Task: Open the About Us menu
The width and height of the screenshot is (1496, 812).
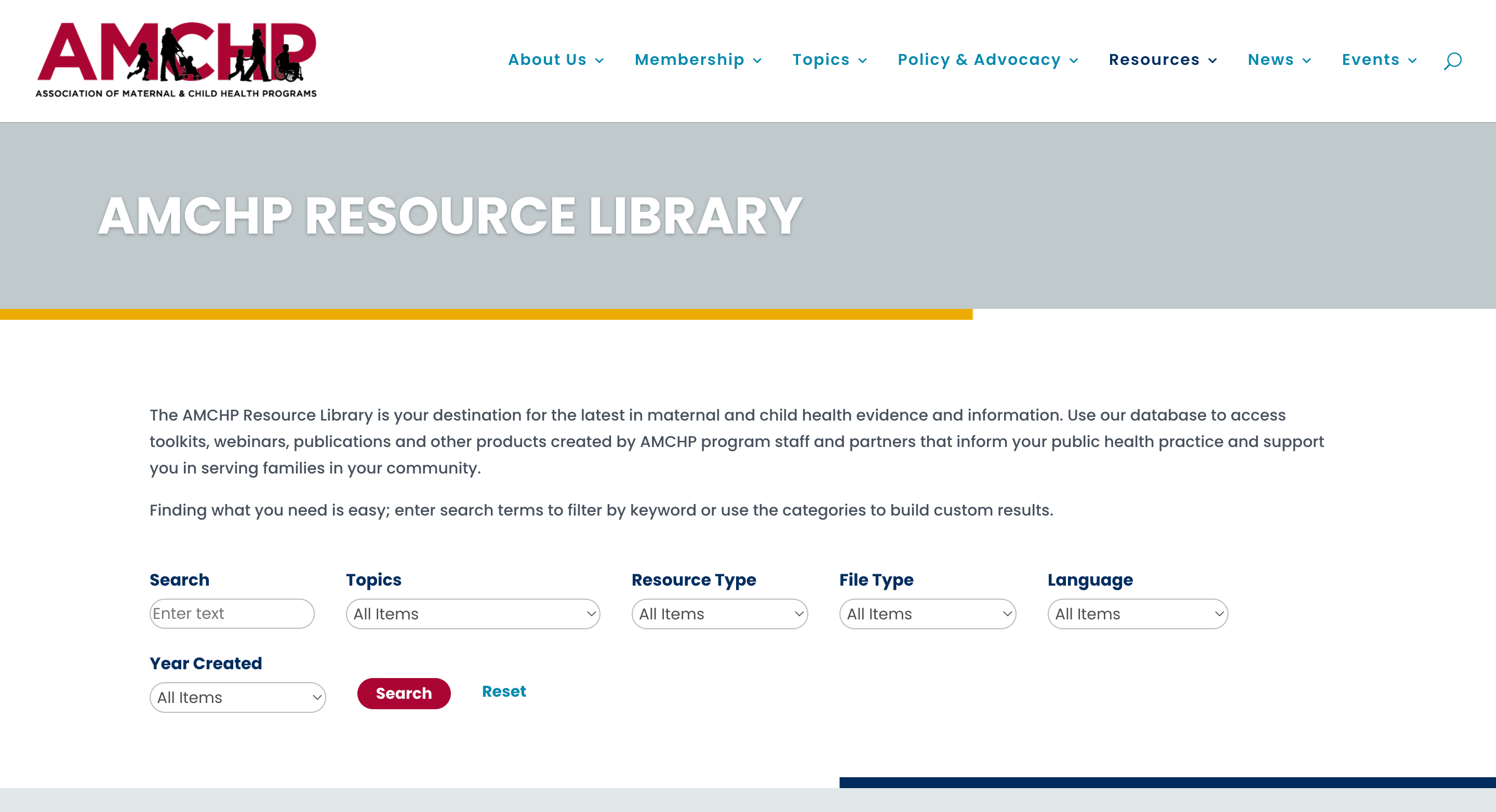Action: 556,60
